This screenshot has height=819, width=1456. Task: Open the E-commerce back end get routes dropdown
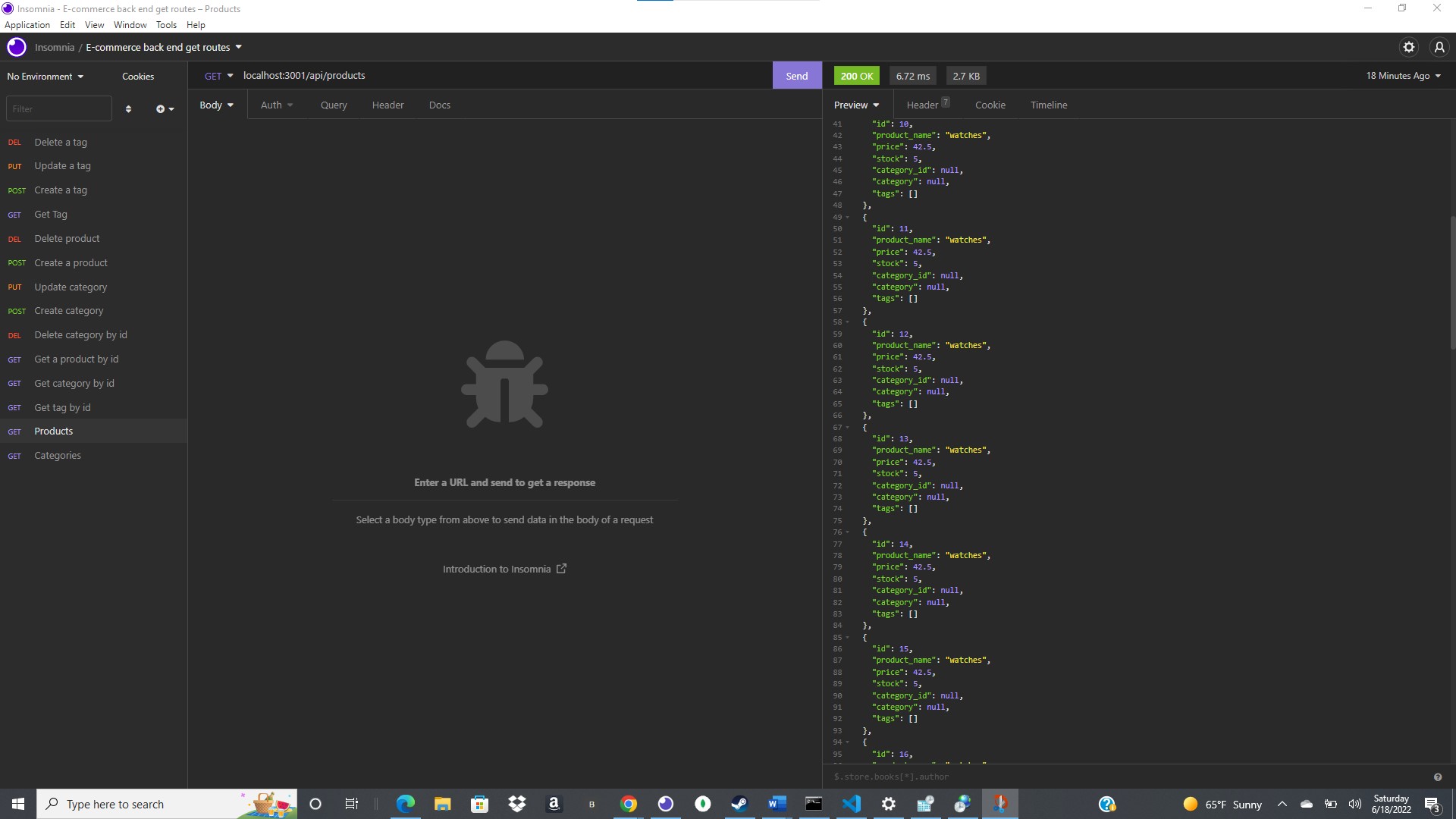click(x=164, y=47)
